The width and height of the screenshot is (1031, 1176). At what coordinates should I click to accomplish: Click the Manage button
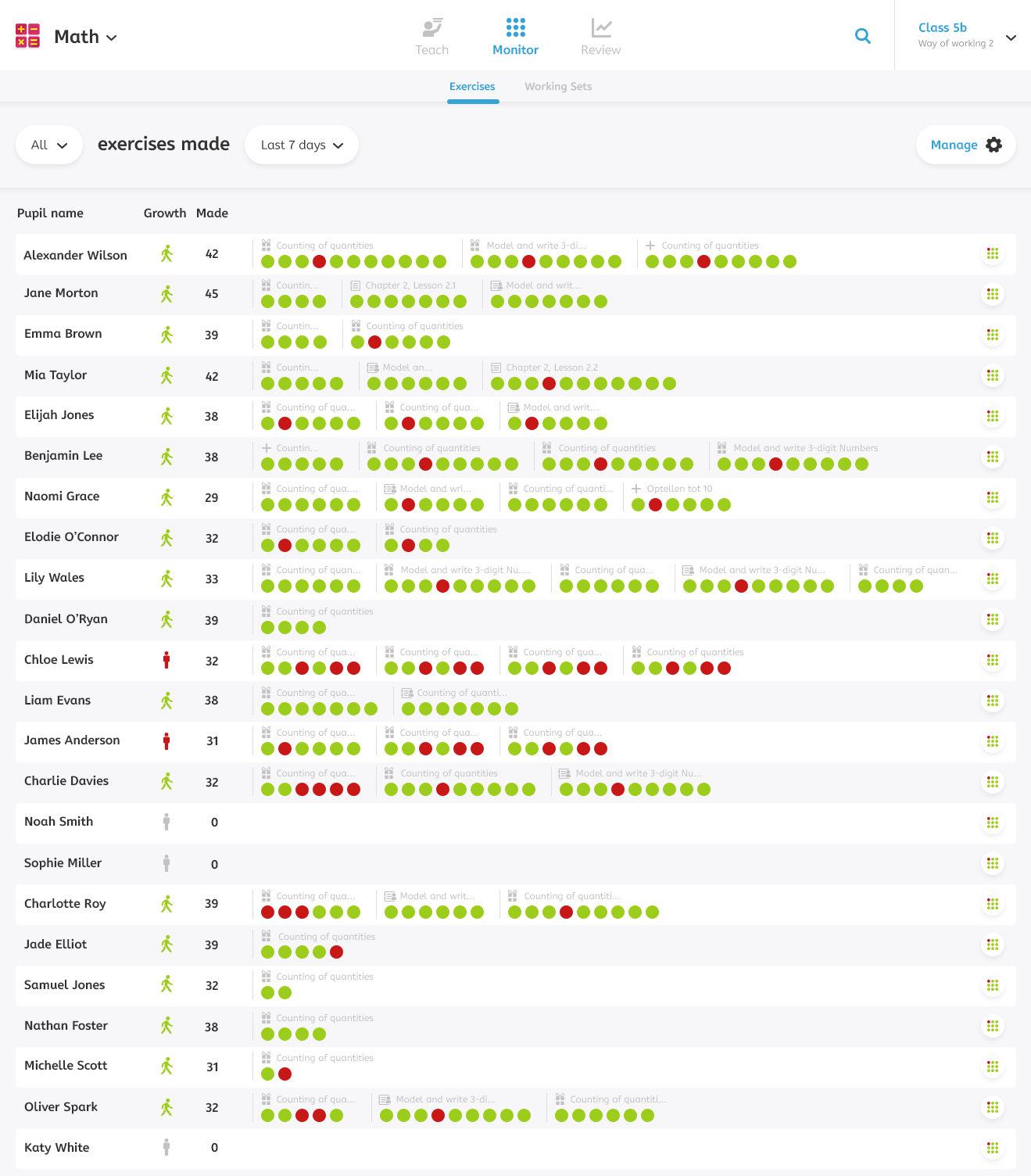[954, 145]
